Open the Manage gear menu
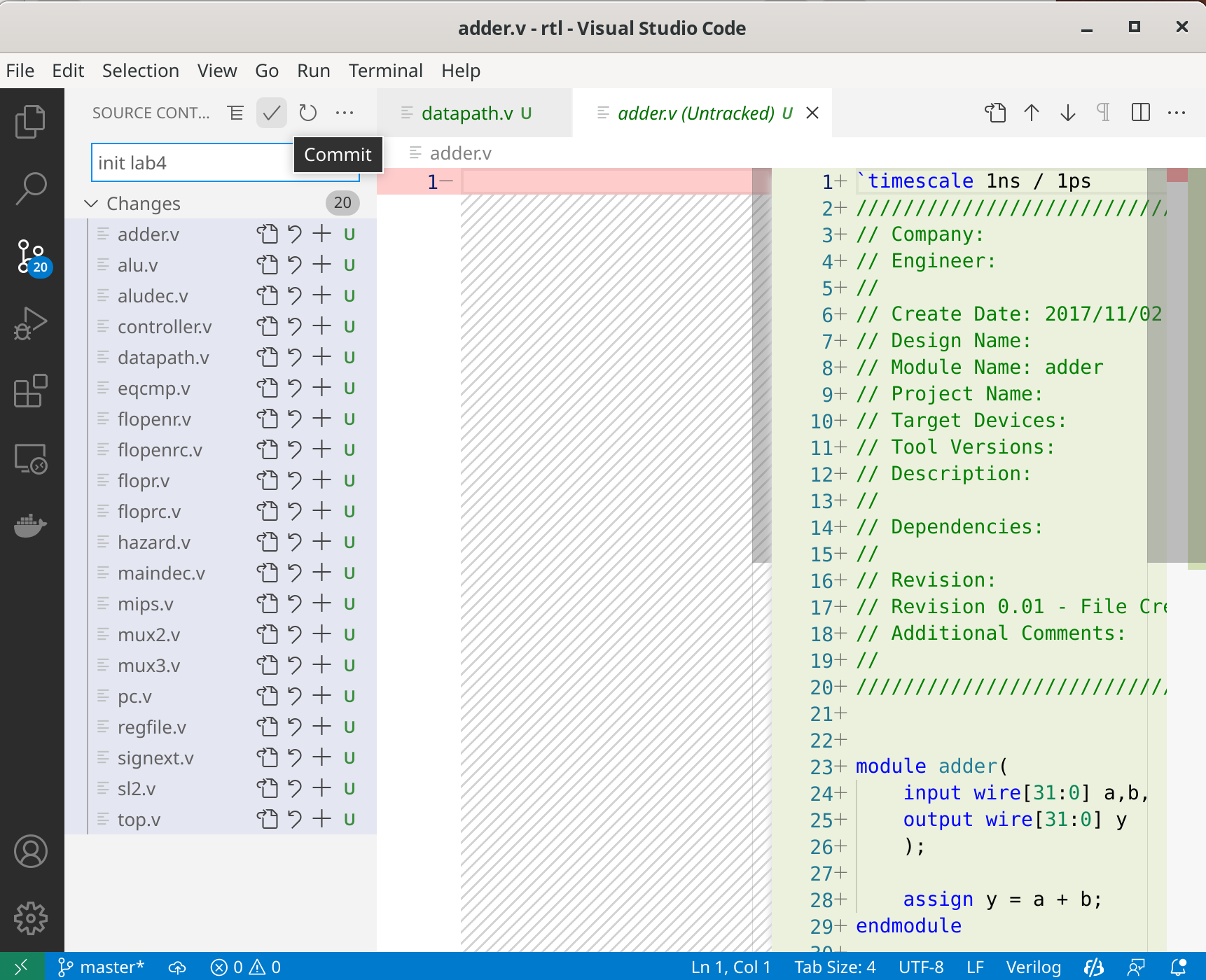Screen dimensions: 1206x980 pyautogui.click(x=31, y=918)
